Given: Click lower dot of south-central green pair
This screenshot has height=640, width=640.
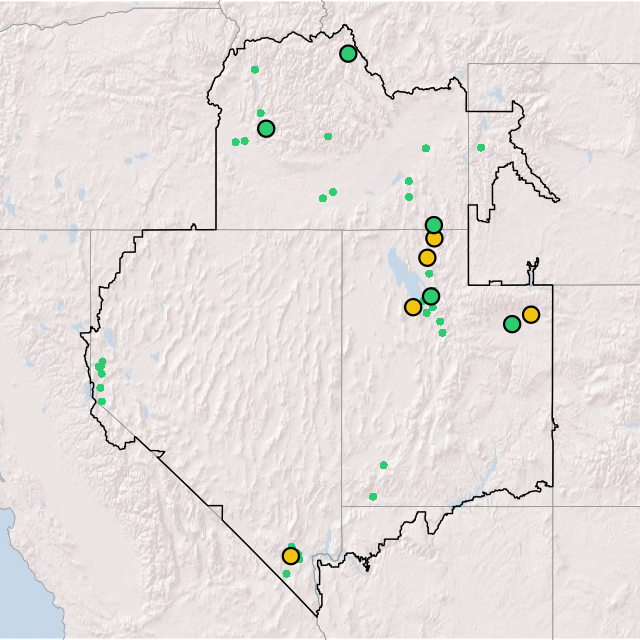Looking at the screenshot, I should [x=373, y=496].
